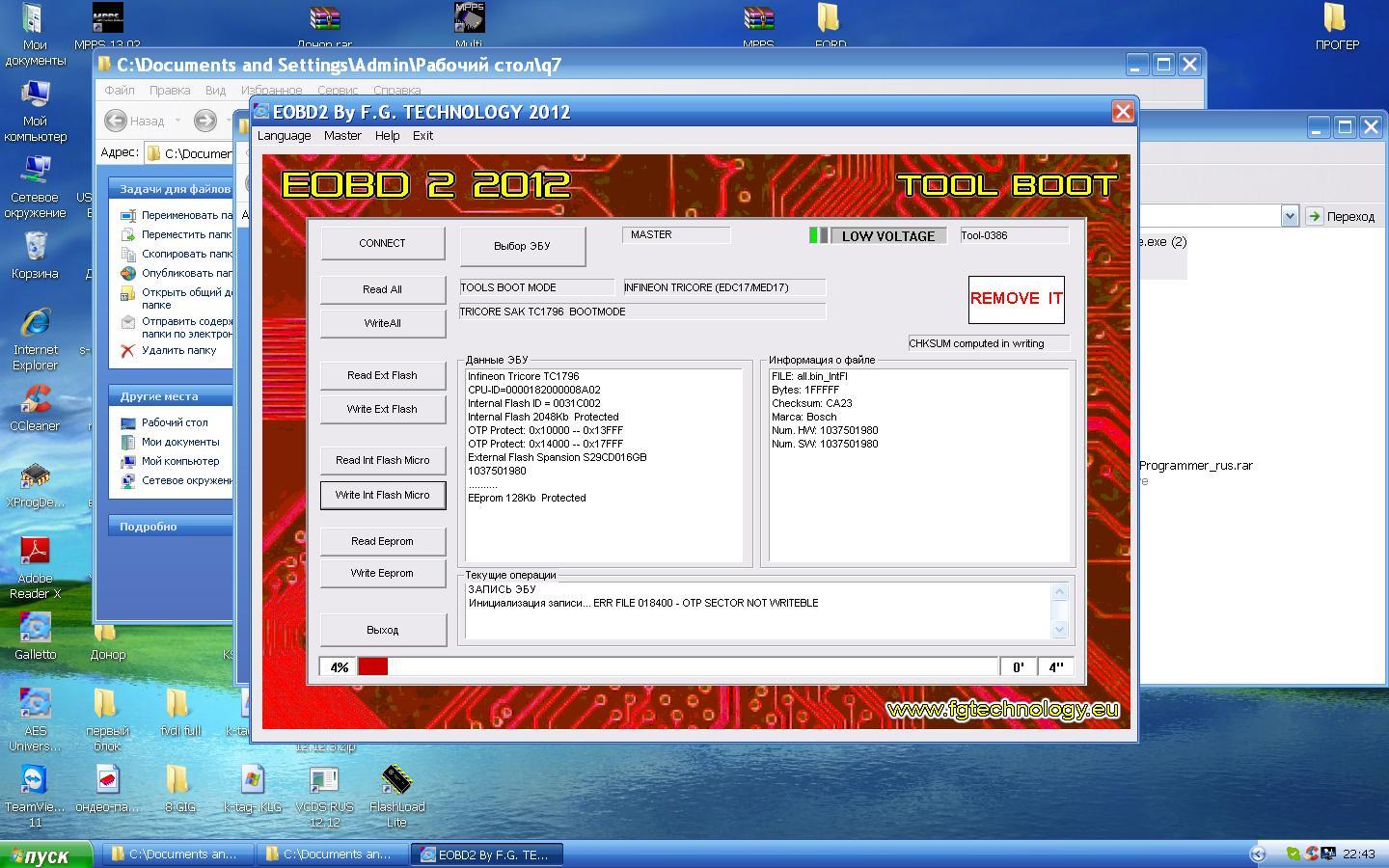Click the WriteAll button
The height and width of the screenshot is (868, 1389).
(383, 323)
